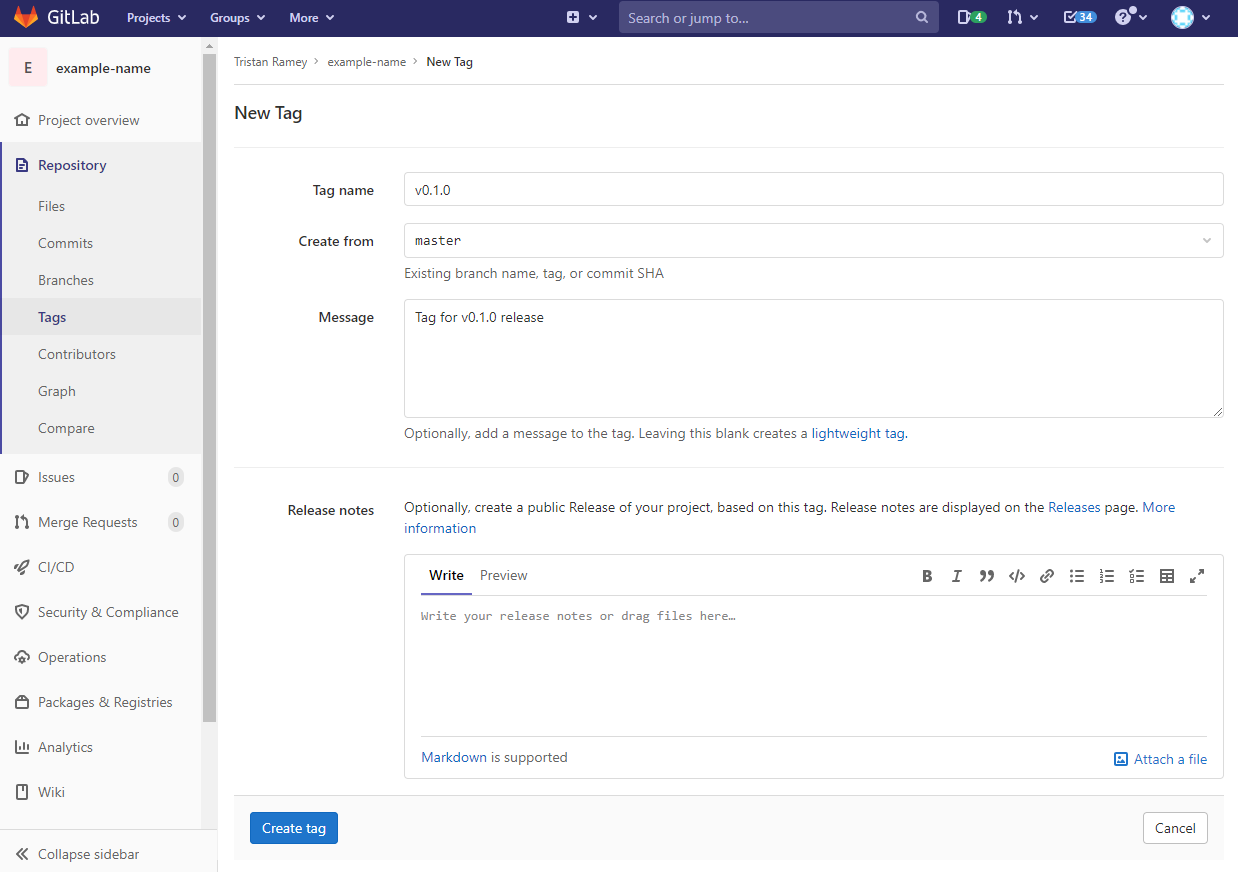Expand the Projects menu
Viewport: 1238px width, 872px height.
156,18
